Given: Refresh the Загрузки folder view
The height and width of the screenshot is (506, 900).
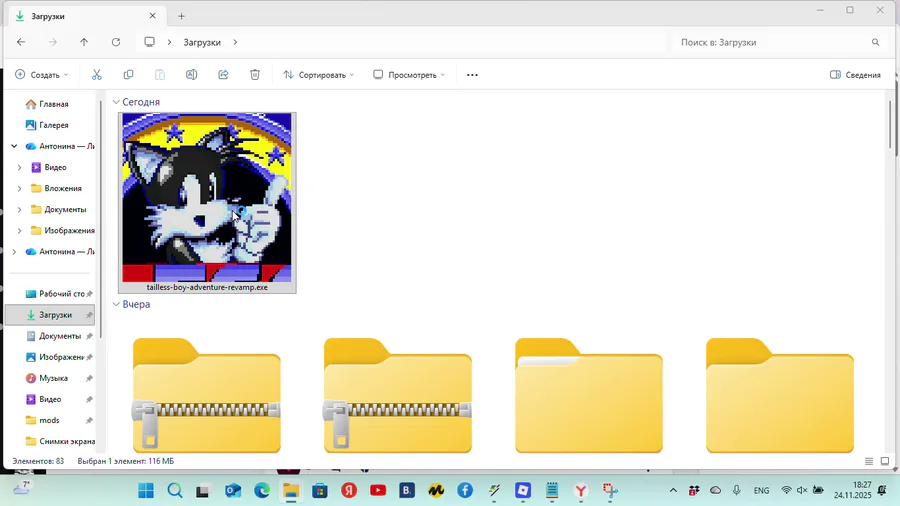Looking at the screenshot, I should [116, 42].
